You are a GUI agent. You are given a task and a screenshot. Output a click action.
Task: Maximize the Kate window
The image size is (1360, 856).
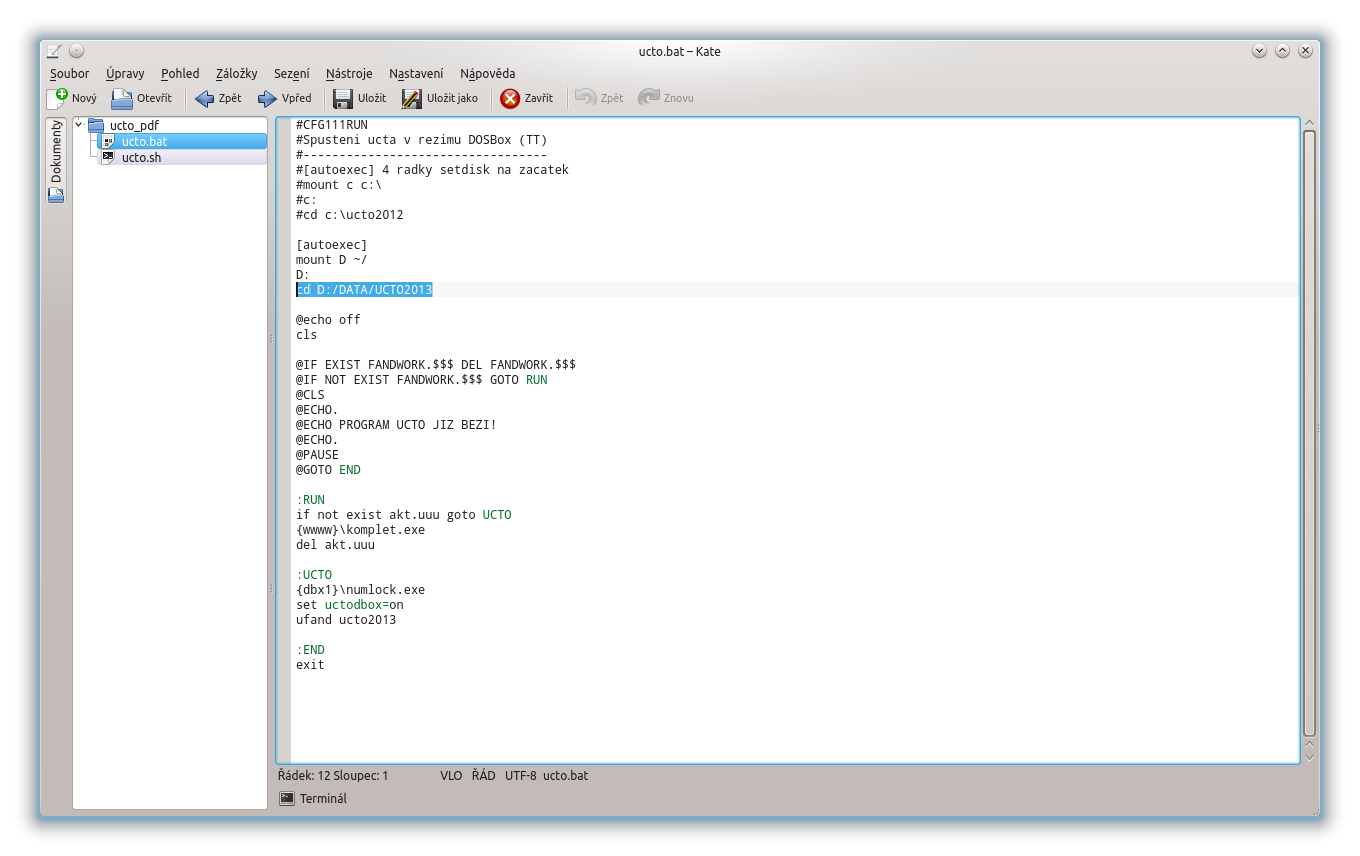coord(1282,51)
